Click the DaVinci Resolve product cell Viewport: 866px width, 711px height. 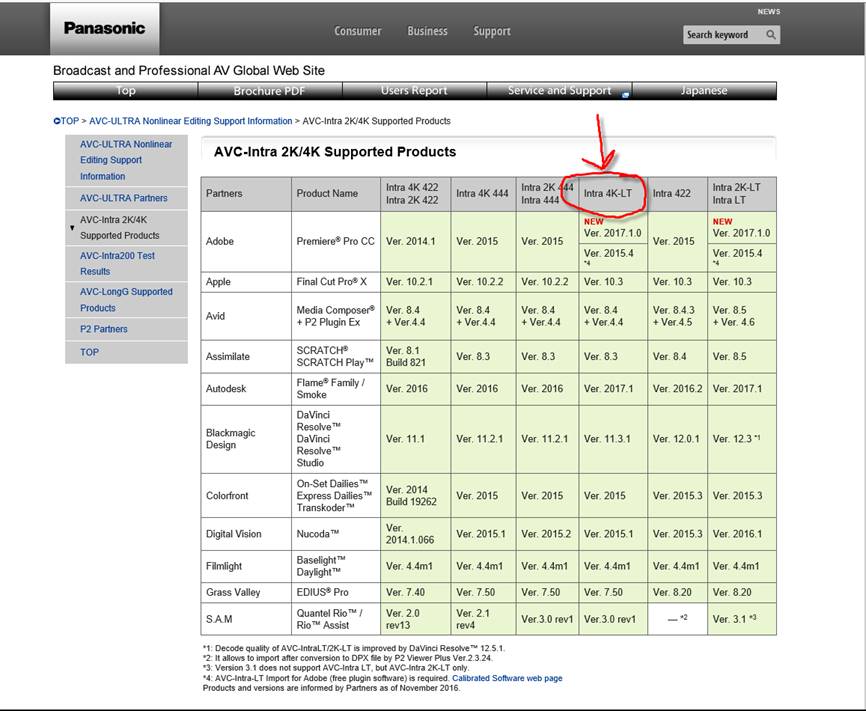click(336, 439)
